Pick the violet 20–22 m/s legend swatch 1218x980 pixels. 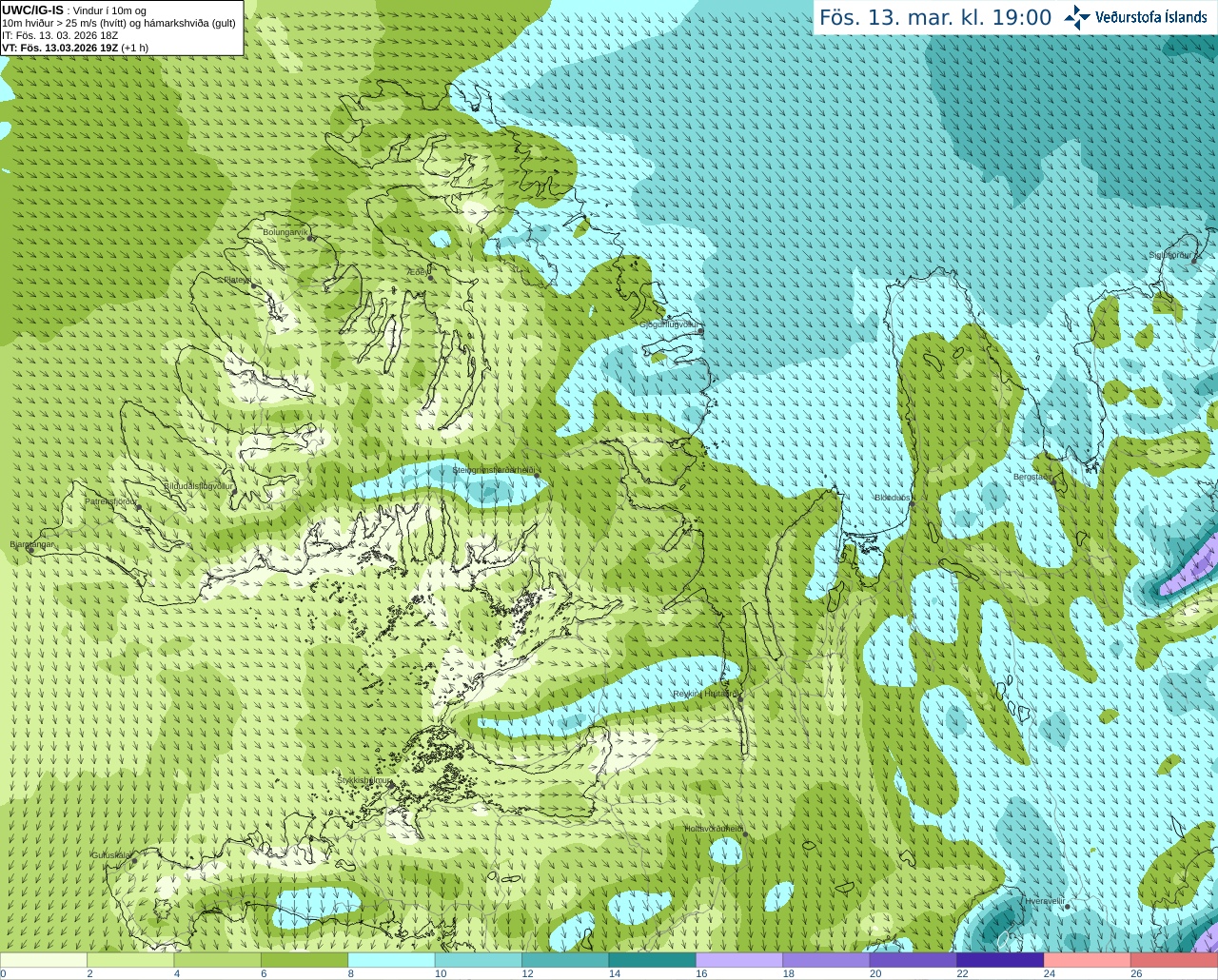click(913, 960)
